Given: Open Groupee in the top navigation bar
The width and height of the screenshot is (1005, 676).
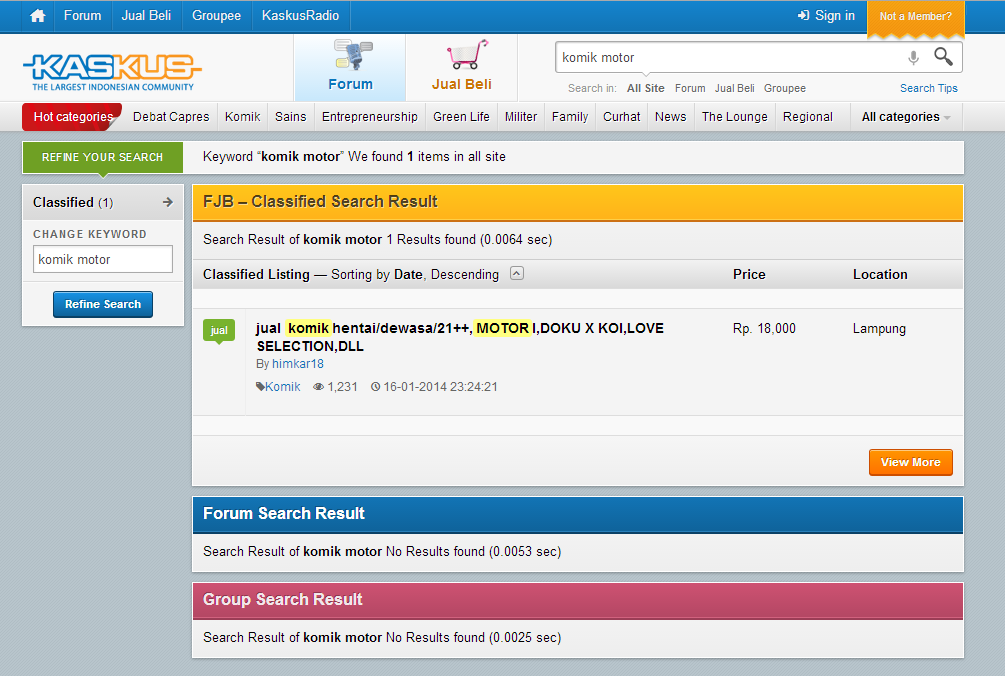Looking at the screenshot, I should 217,16.
